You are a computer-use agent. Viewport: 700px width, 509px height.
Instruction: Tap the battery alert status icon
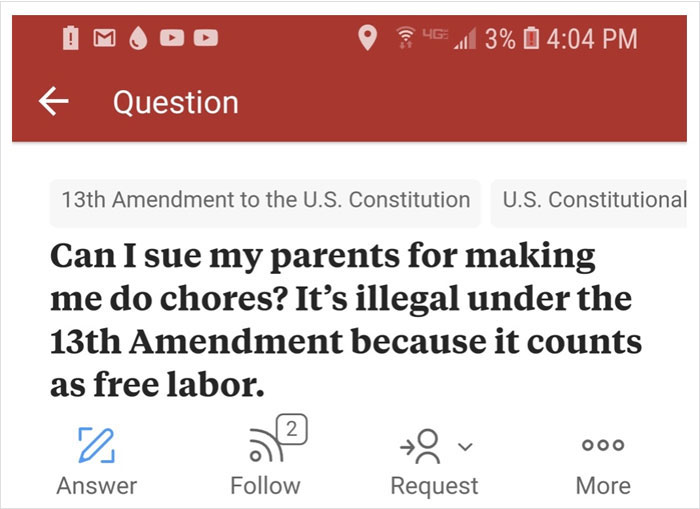71,38
